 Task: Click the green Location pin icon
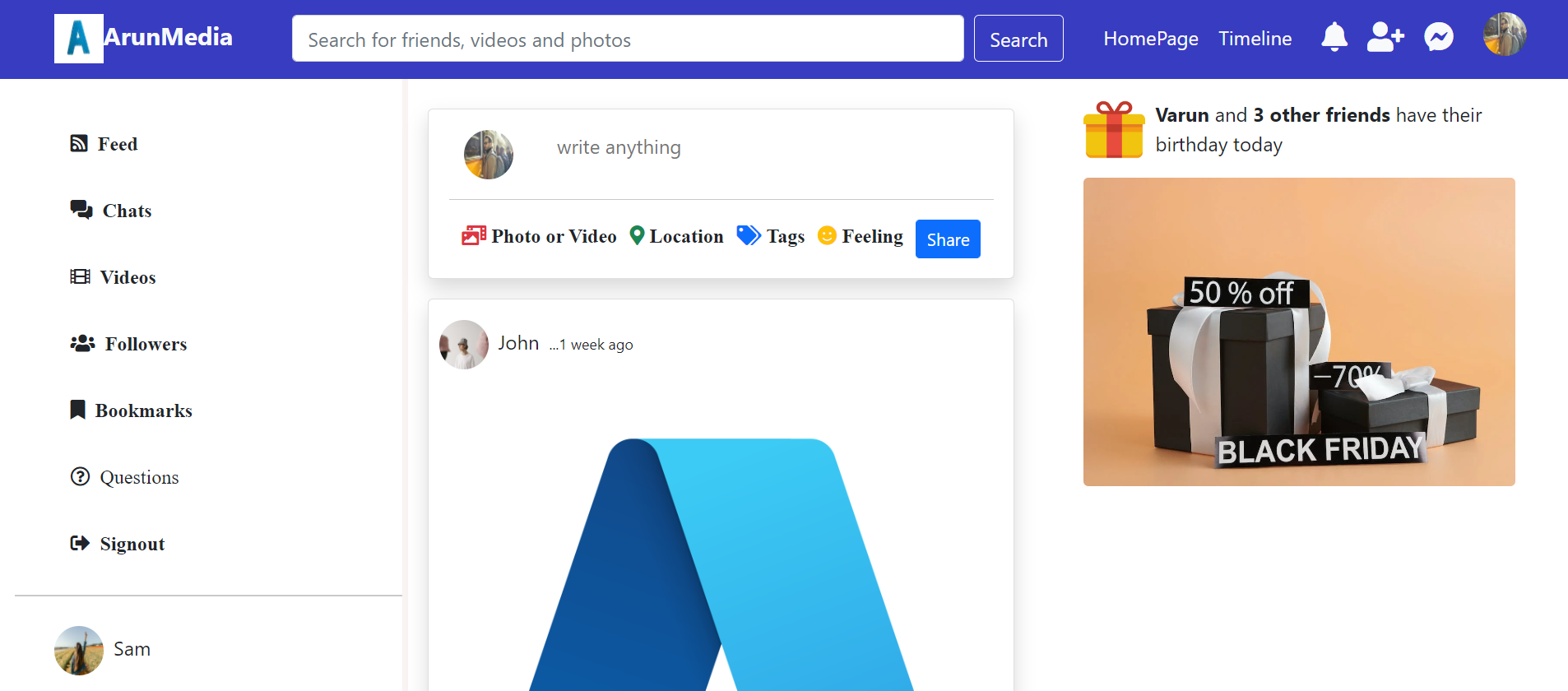(x=637, y=235)
